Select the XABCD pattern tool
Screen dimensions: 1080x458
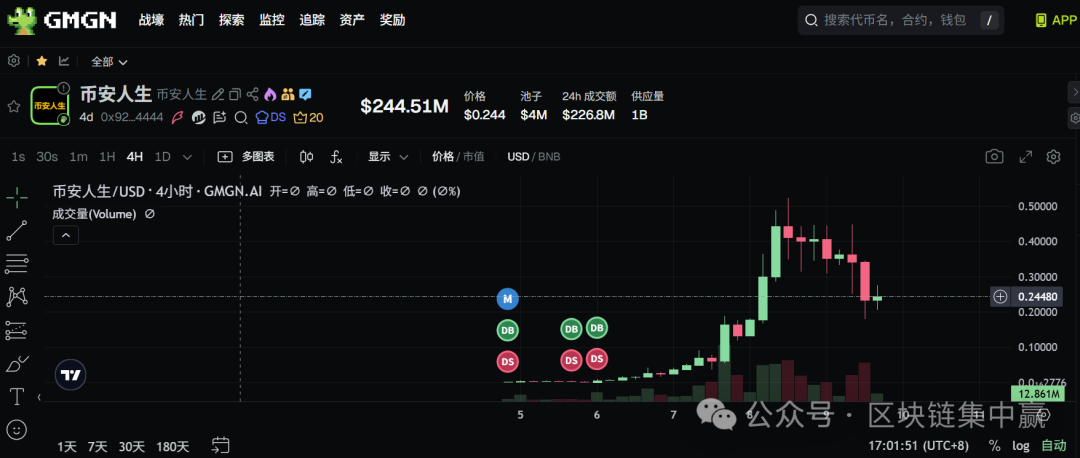point(17,297)
